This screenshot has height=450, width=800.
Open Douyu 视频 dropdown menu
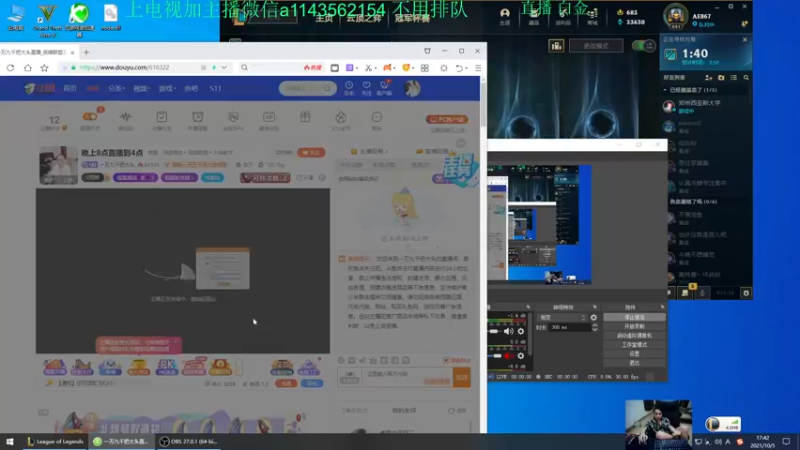coord(141,88)
